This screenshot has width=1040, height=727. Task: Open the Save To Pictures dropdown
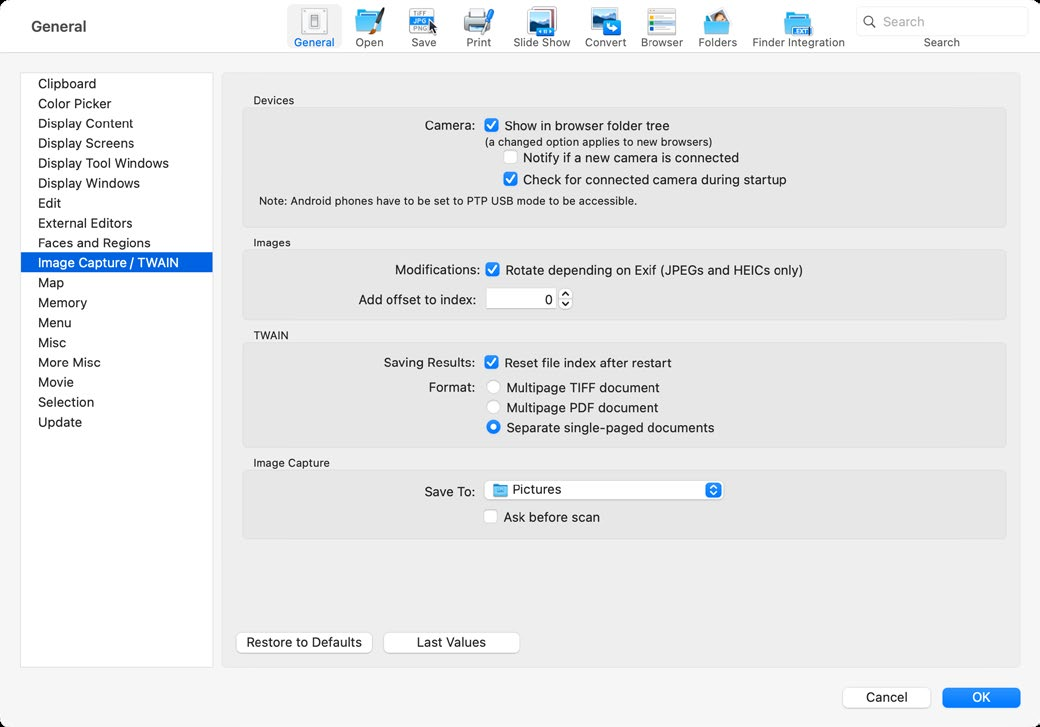coord(604,490)
